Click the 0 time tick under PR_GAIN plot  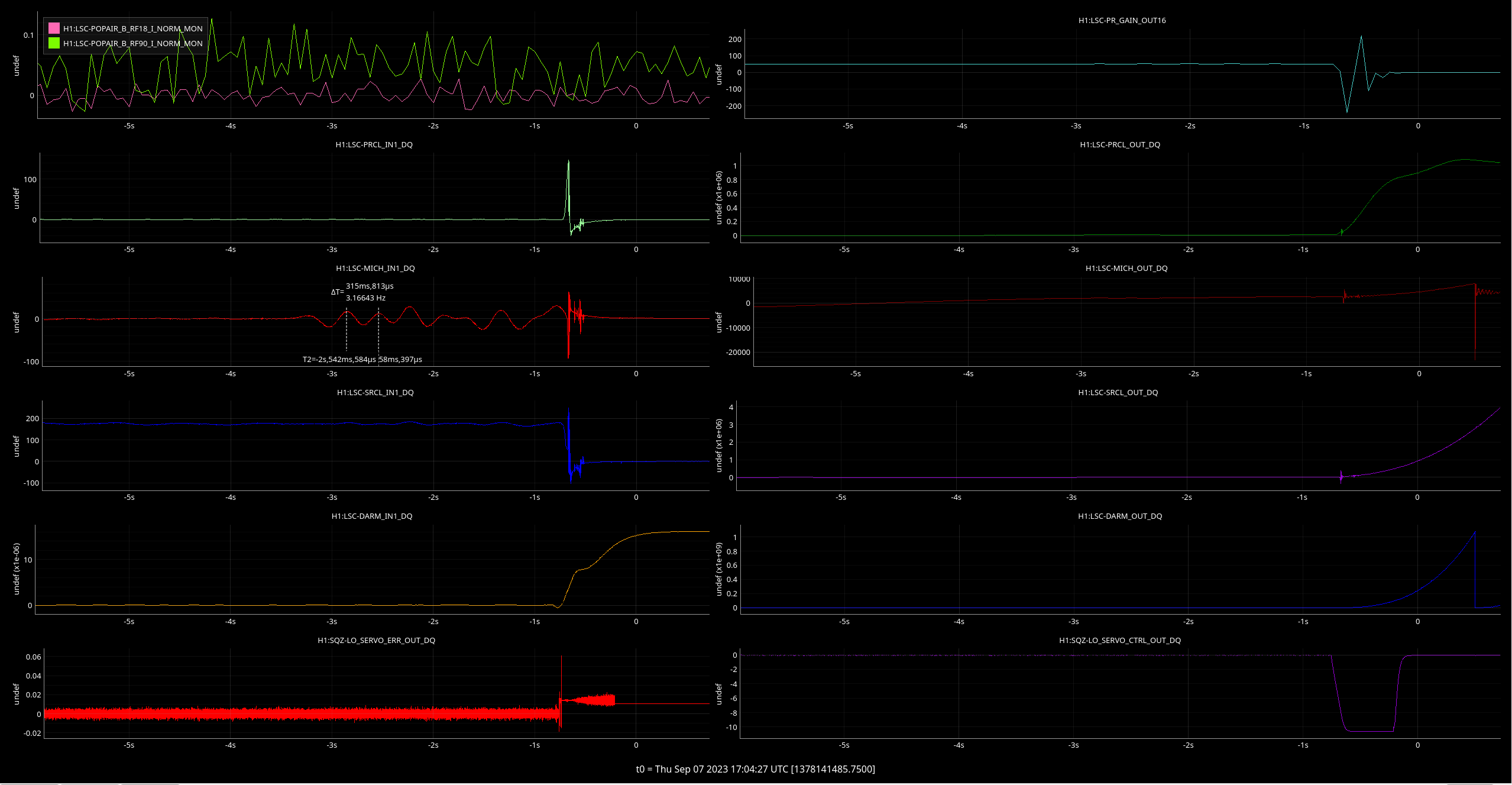(x=1418, y=125)
